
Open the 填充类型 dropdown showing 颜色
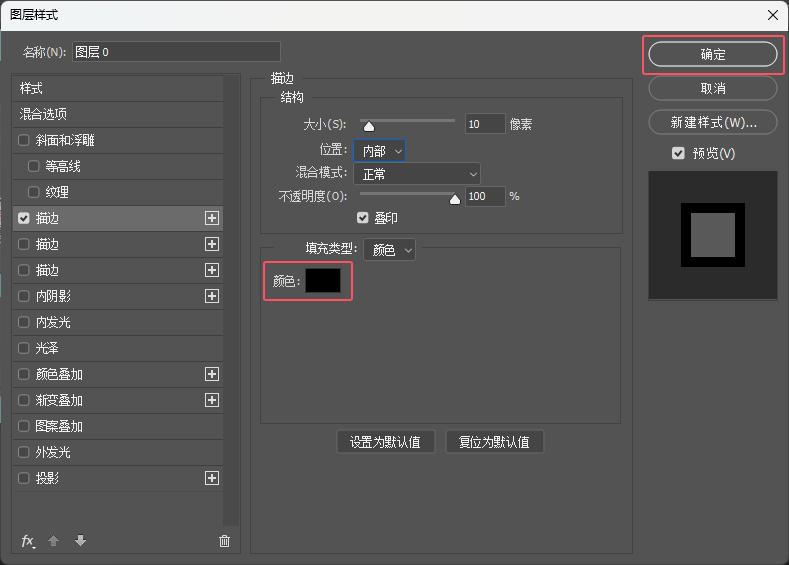click(389, 250)
